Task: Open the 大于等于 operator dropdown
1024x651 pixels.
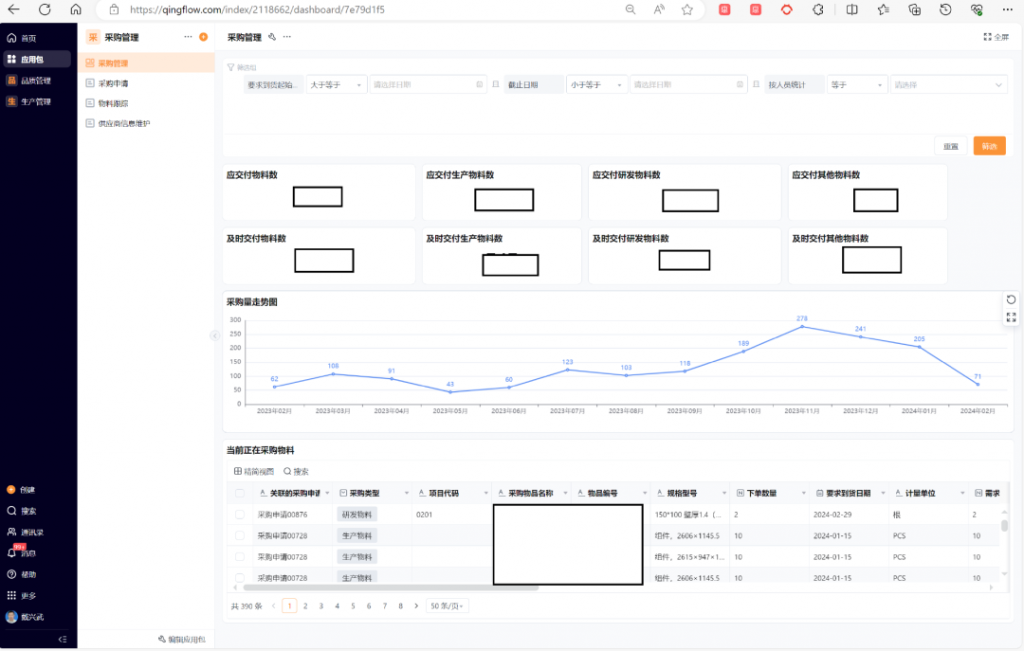Action: coord(336,85)
